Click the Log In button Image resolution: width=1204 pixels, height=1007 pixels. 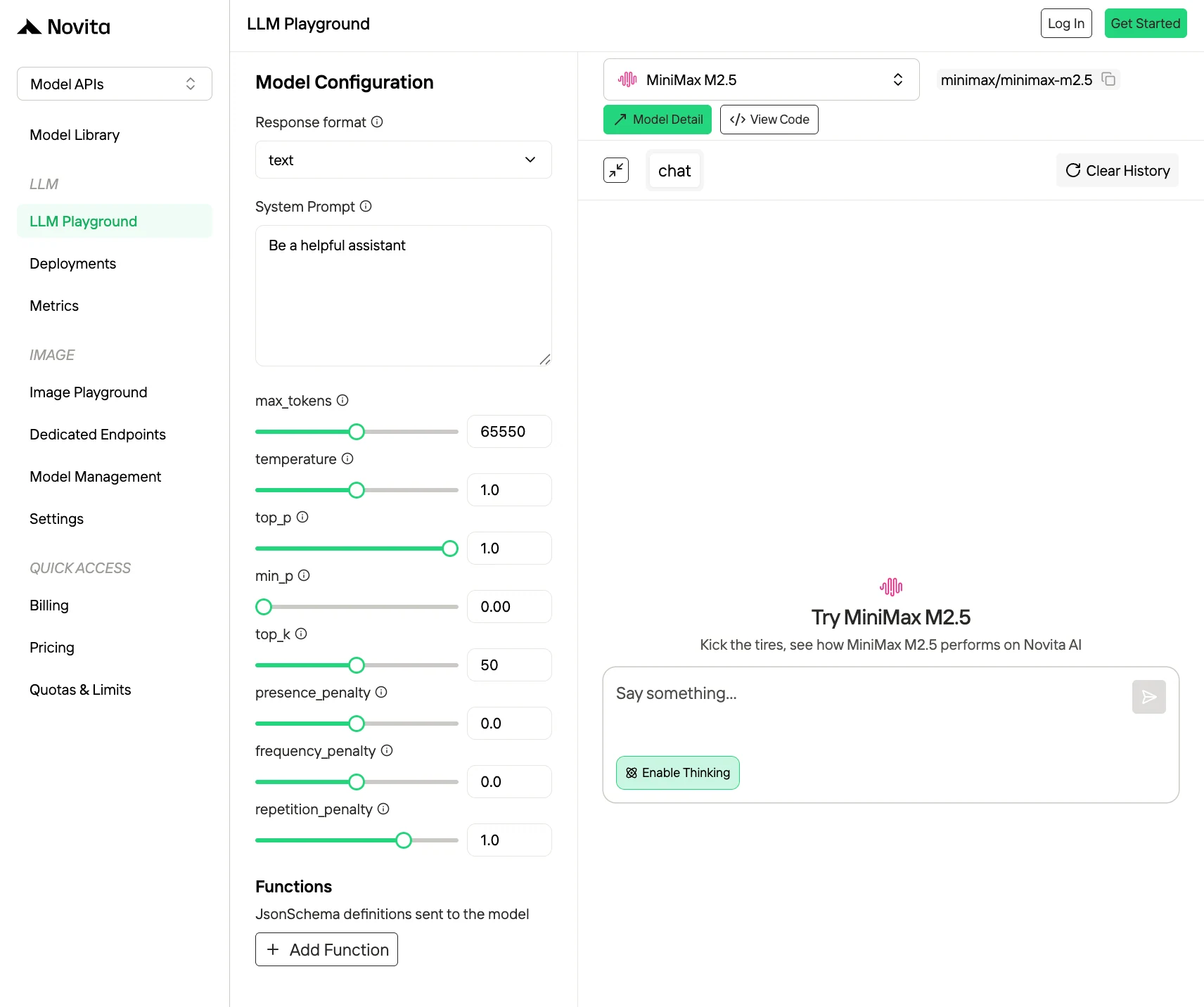[1066, 23]
